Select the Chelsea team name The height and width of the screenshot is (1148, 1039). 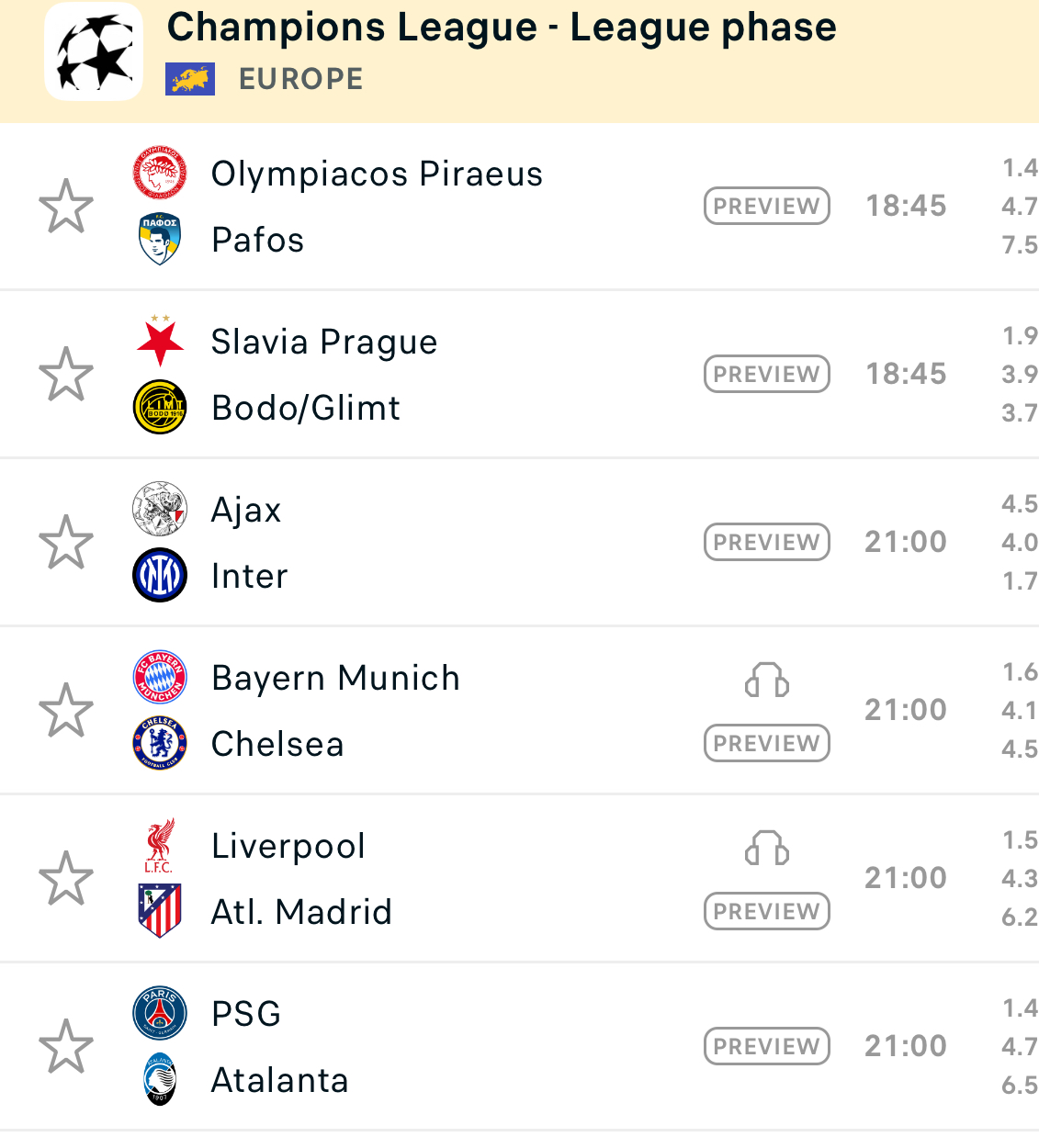pos(277,744)
